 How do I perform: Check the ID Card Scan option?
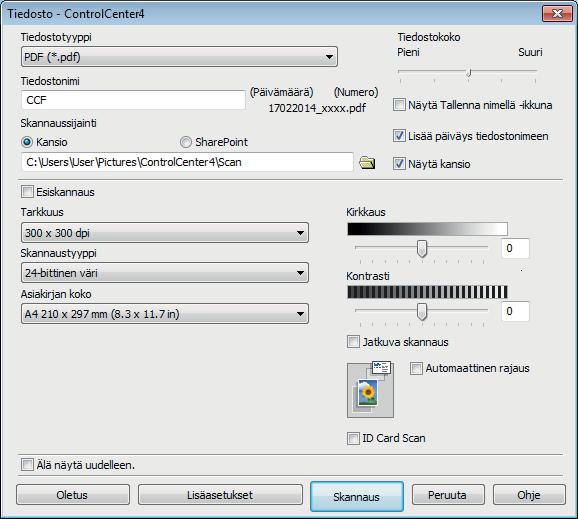point(353,438)
